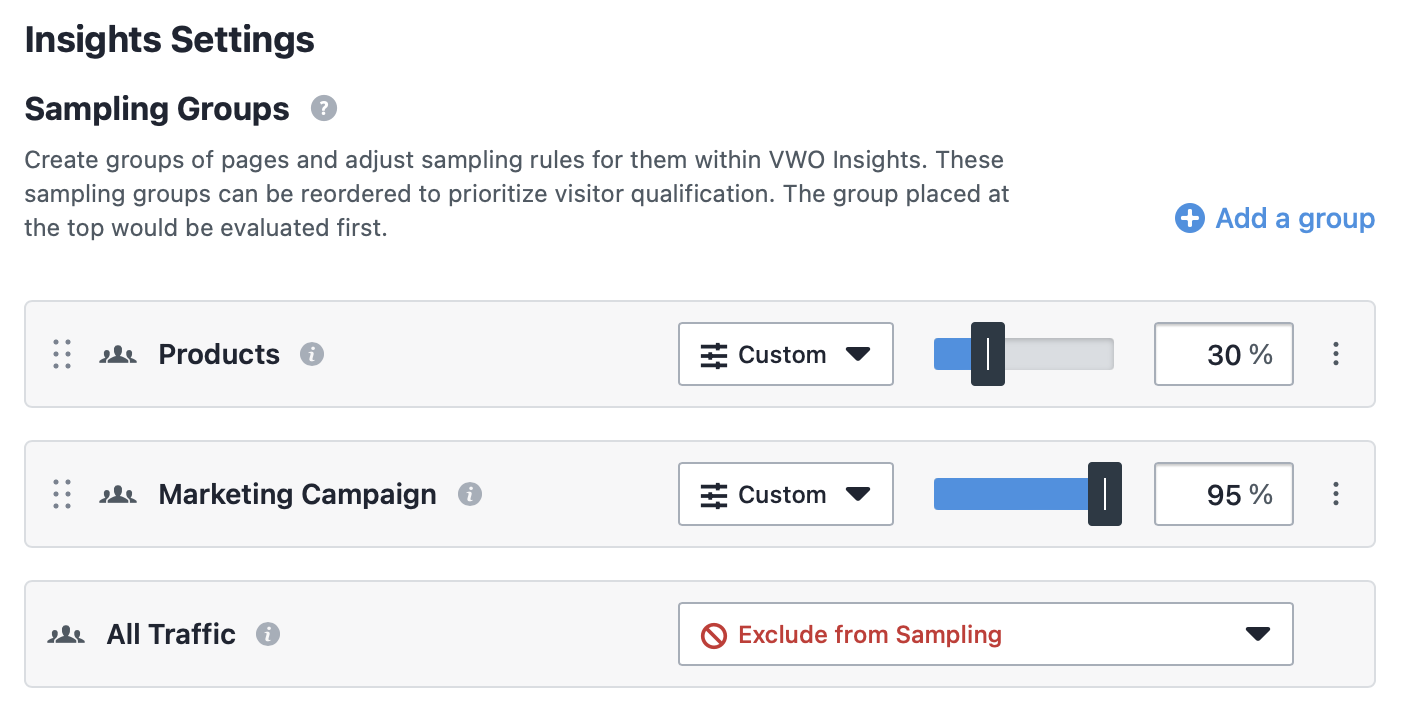
Task: Open the Products row three-dot menu
Action: coord(1335,354)
